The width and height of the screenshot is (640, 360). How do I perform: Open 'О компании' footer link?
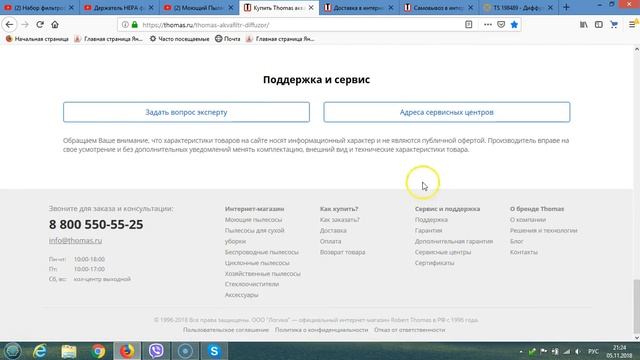[528, 220]
